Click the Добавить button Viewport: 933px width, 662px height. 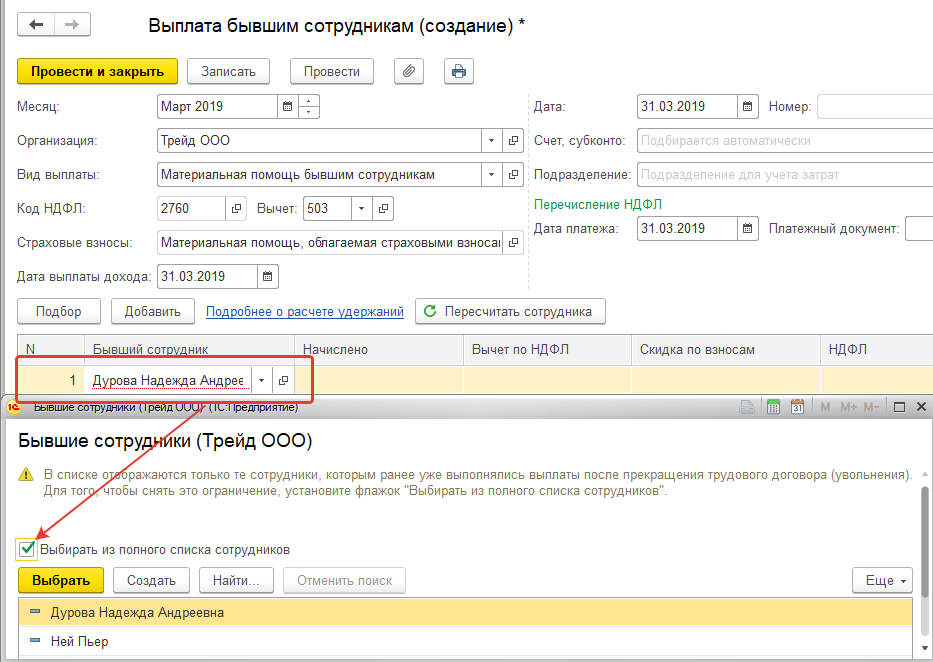153,312
